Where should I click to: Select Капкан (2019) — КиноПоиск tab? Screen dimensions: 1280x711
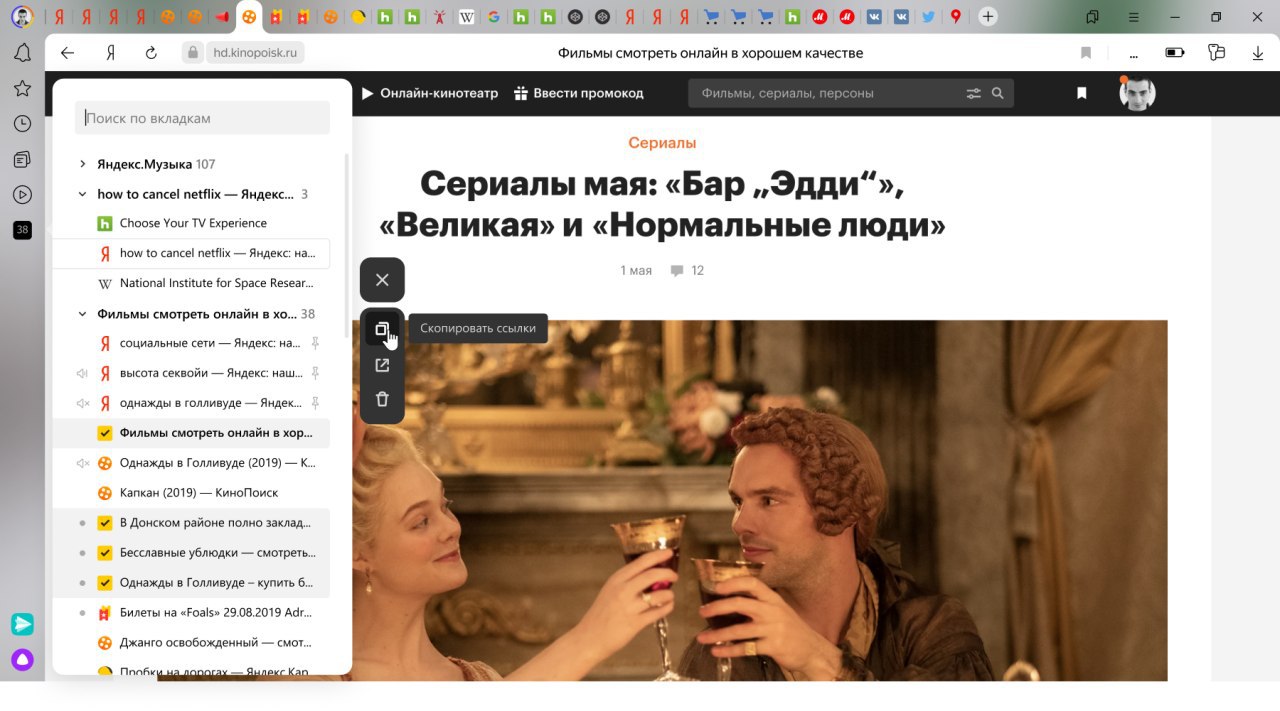coord(191,493)
